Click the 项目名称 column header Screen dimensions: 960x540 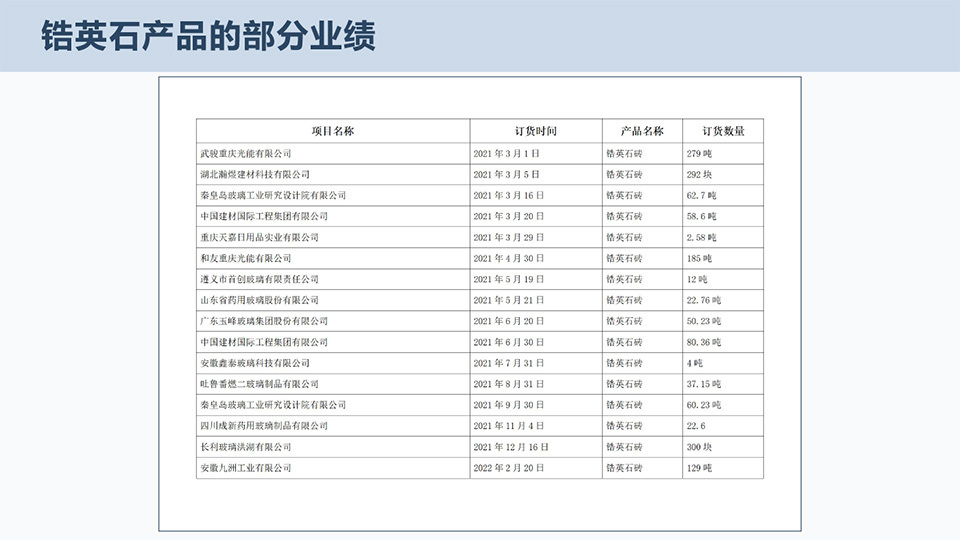[x=333, y=131]
